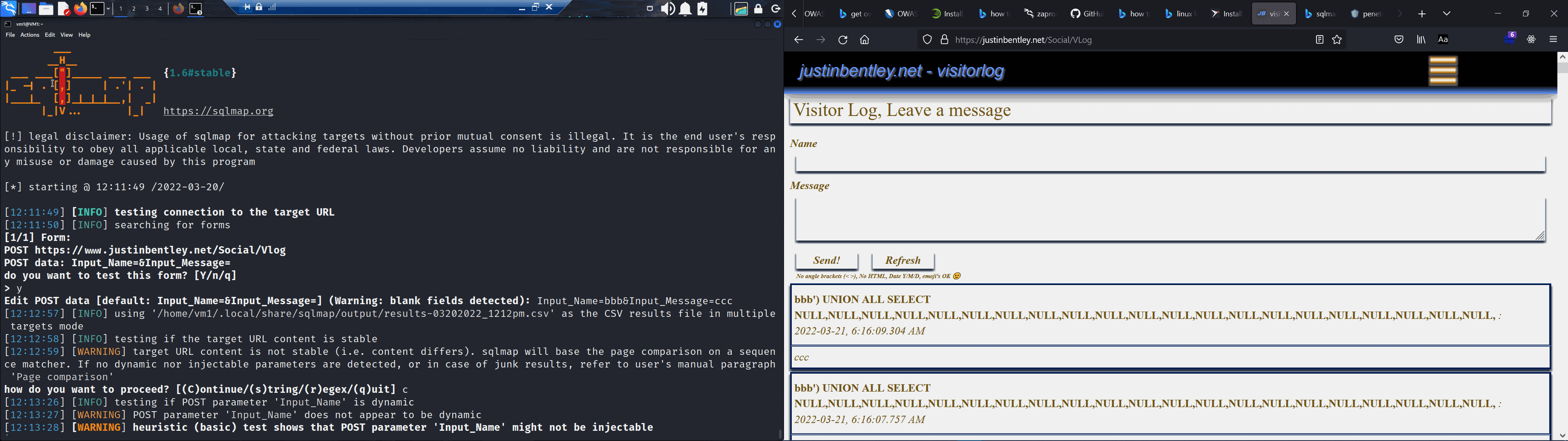Bookmark this page with the star
The height and width of the screenshot is (441, 1568).
(1337, 40)
